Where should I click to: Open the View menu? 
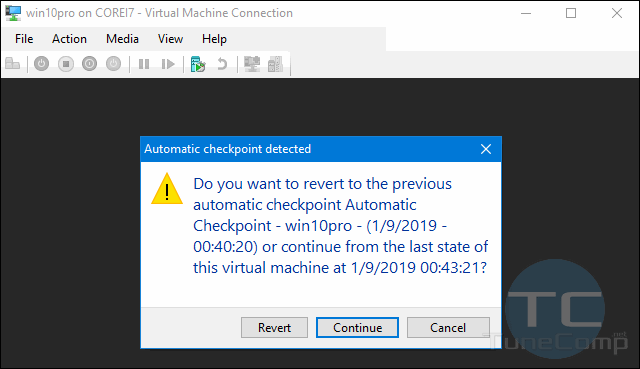click(x=171, y=39)
